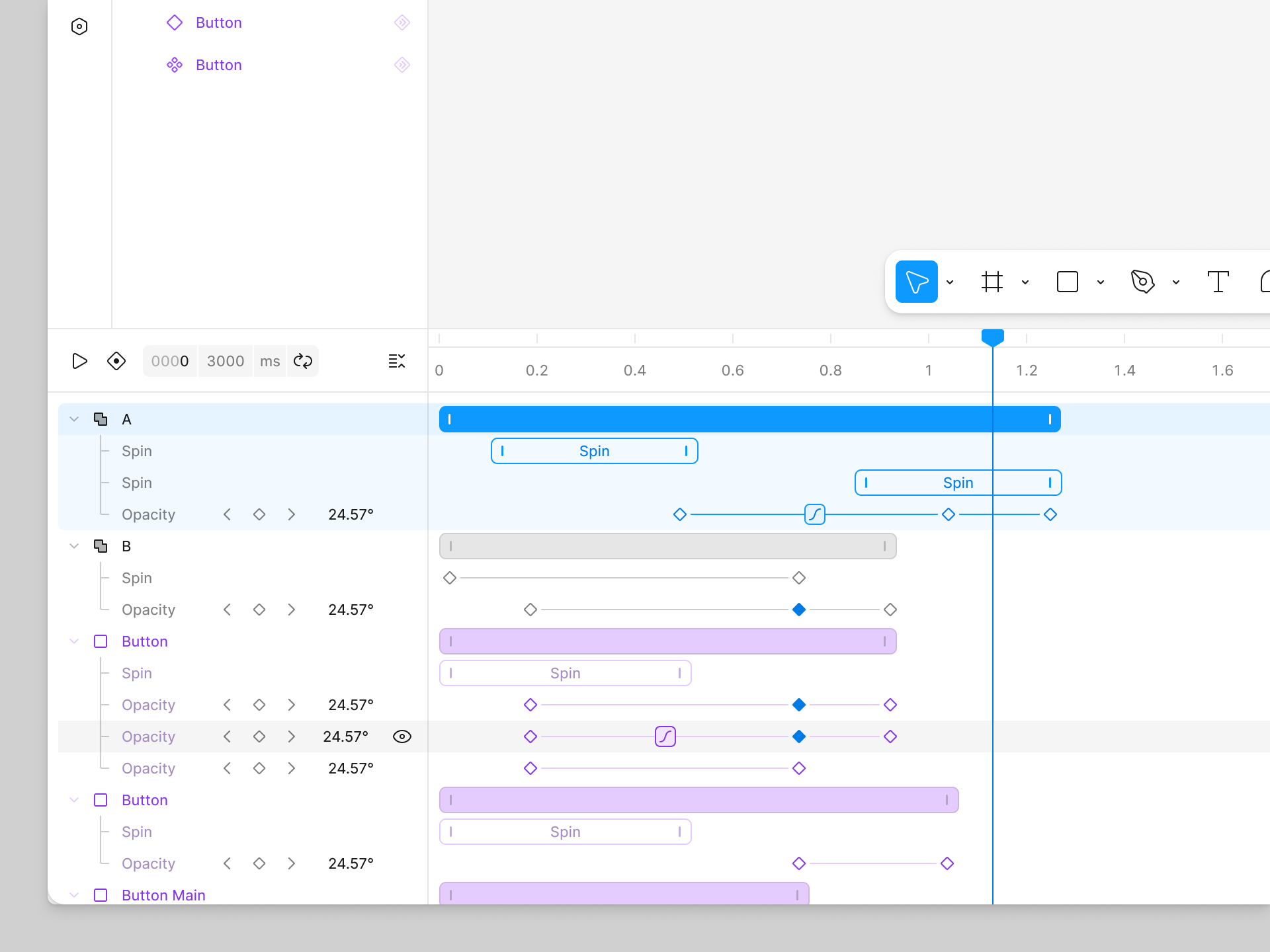Screen dimensions: 1270x952
Task: Click faded diamond icon right of first Button
Action: (402, 22)
